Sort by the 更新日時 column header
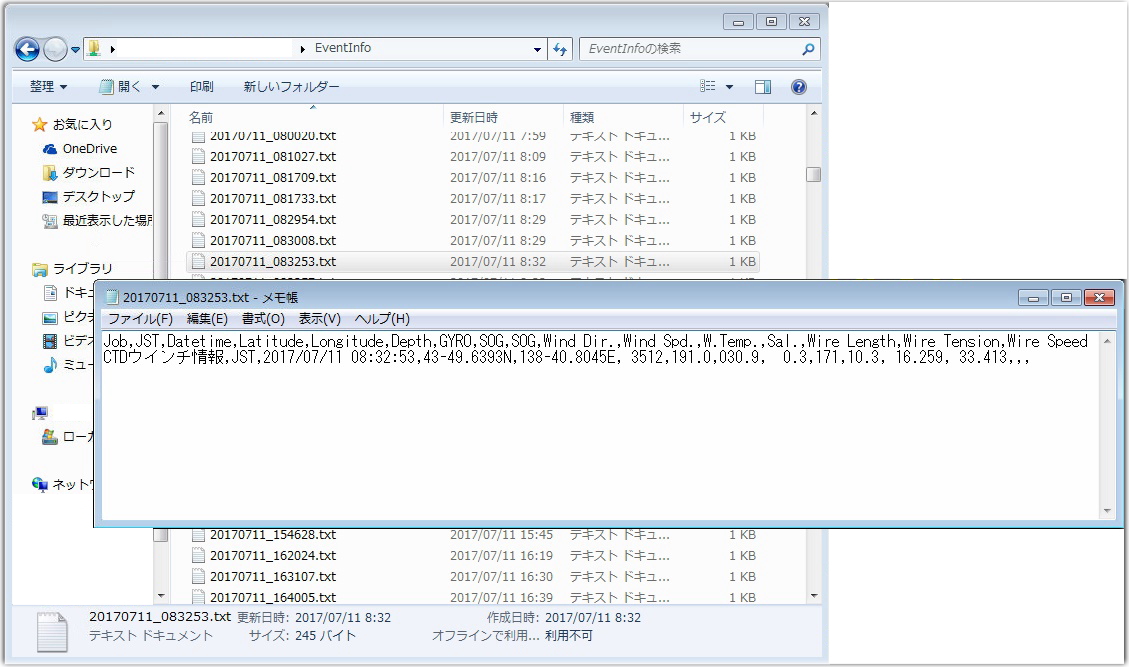This screenshot has width=1129, height=667. coord(474,117)
